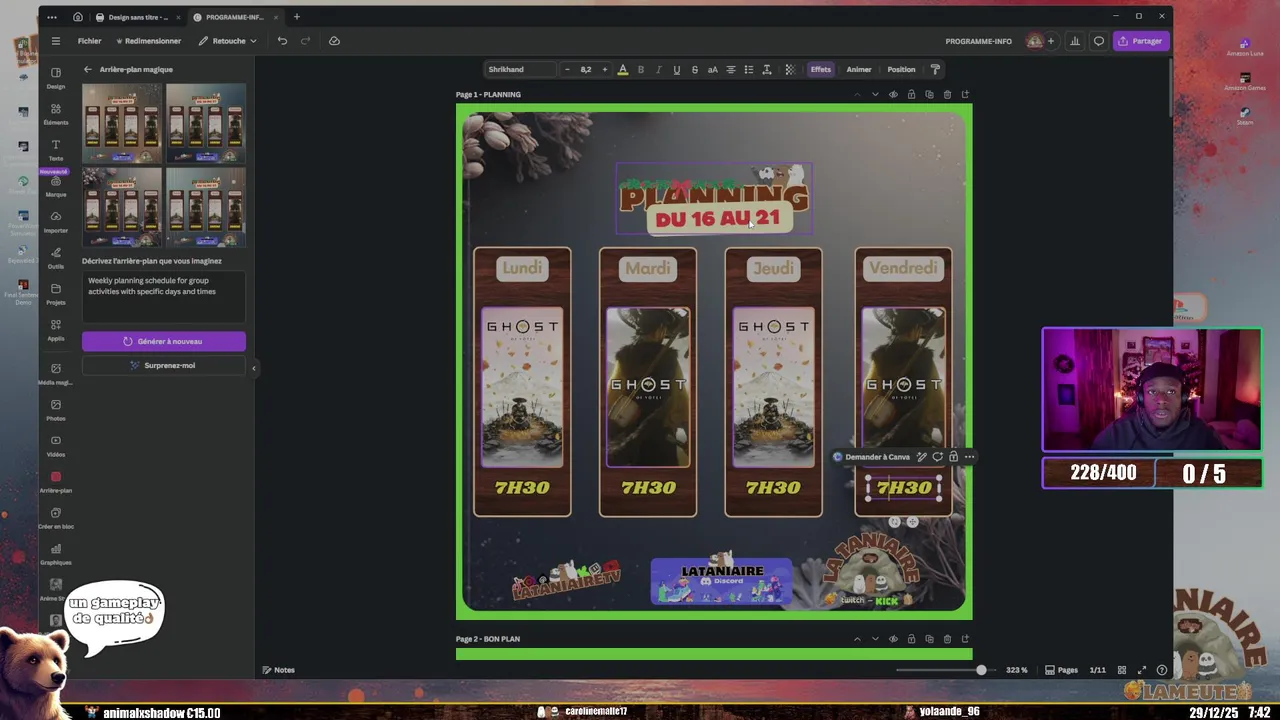Open the Texte sidebar panel
Image resolution: width=1280 pixels, height=720 pixels.
point(56,150)
